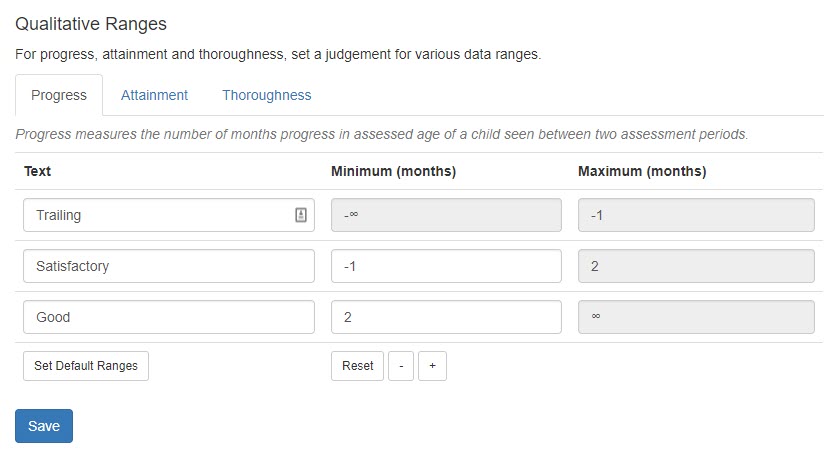Viewport: 830px width, 469px height.
Task: Edit Good row minimum months field
Action: (x=446, y=317)
